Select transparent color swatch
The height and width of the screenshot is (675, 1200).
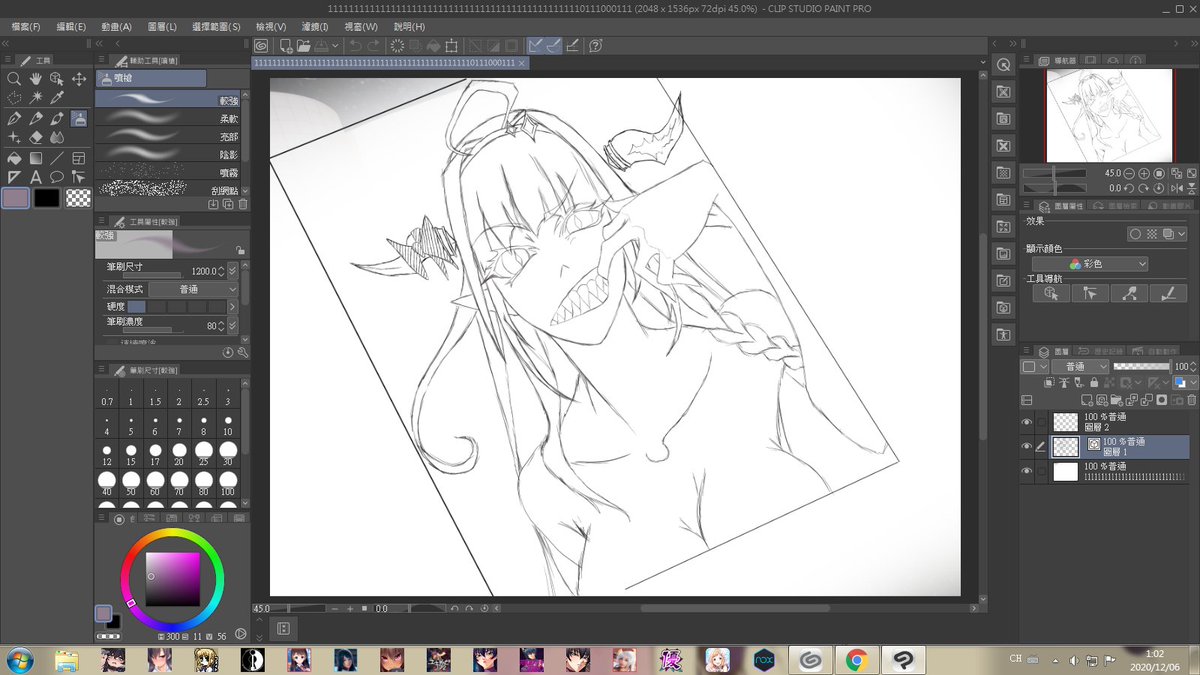pyautogui.click(x=78, y=198)
